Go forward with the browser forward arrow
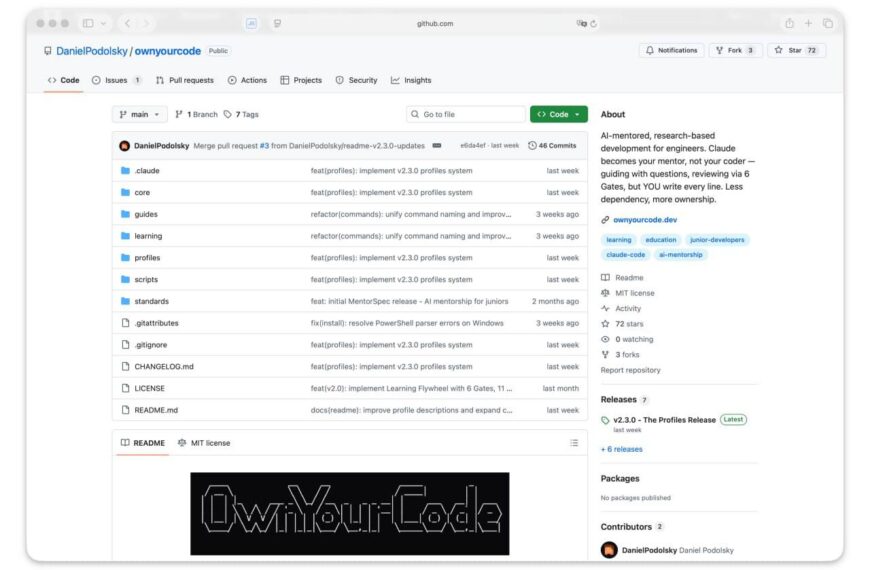 tap(146, 23)
